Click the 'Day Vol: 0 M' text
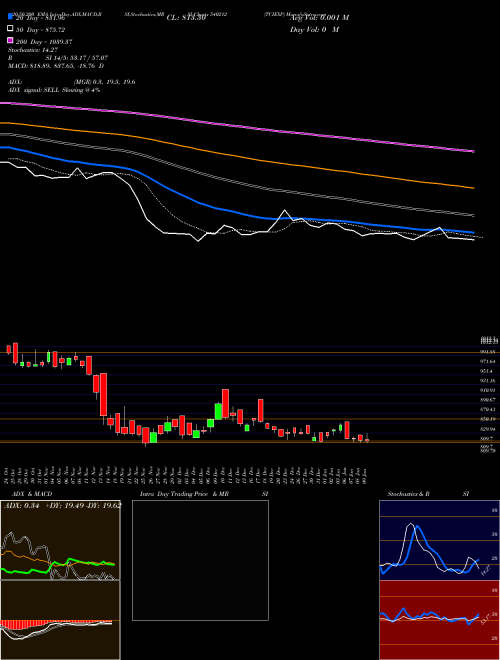 tap(314, 29)
